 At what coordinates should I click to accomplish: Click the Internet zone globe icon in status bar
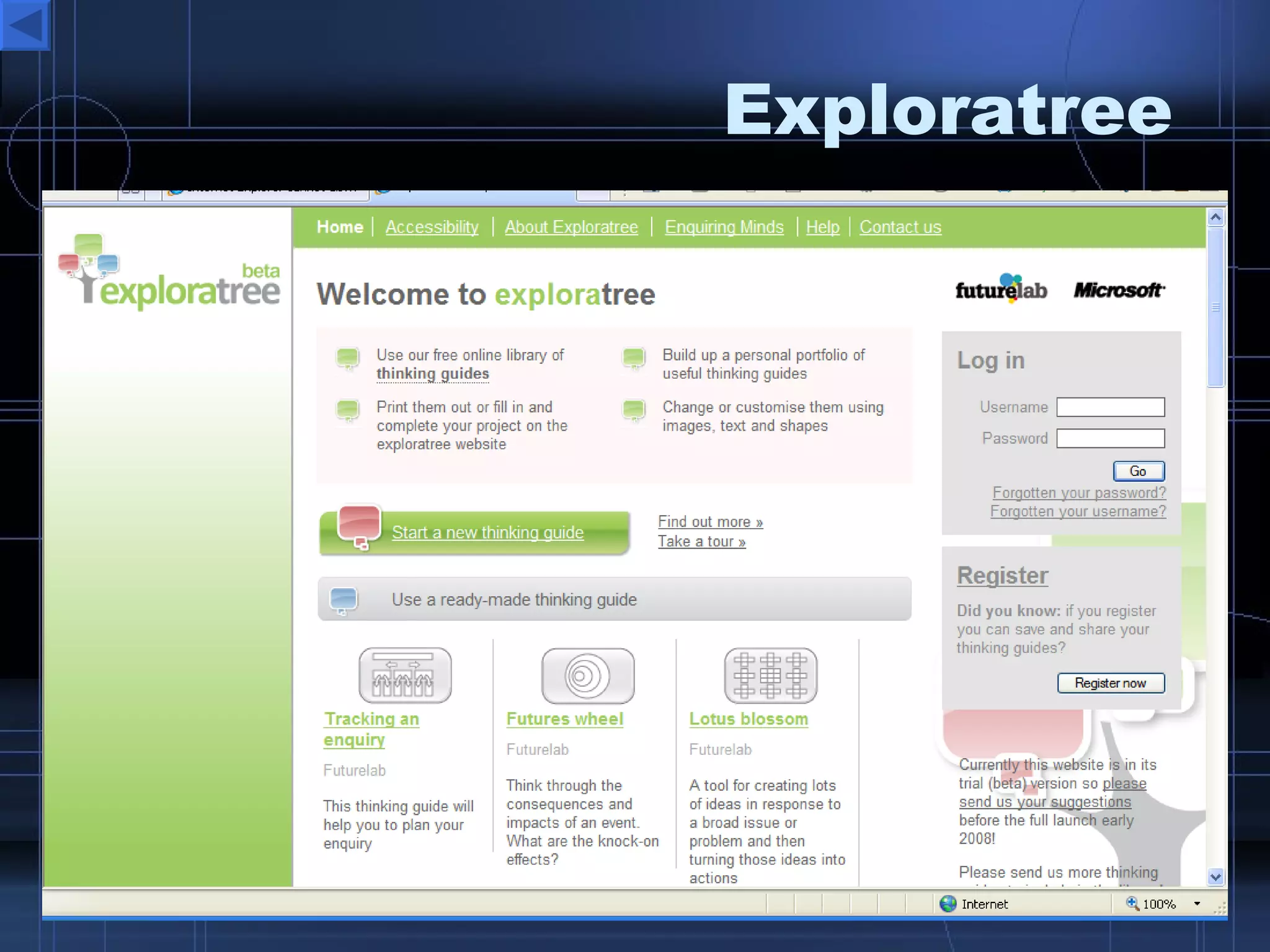[948, 904]
